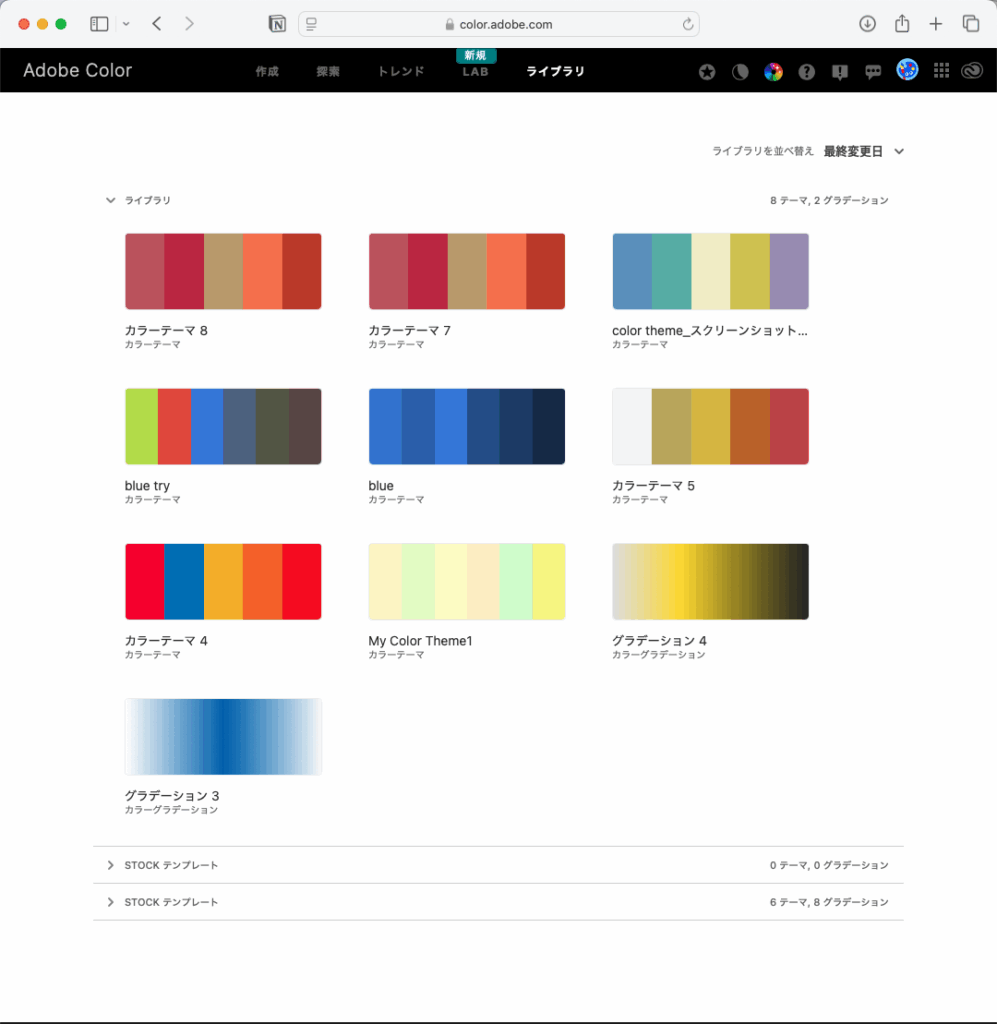Open the color wheel icon in header

(x=773, y=72)
